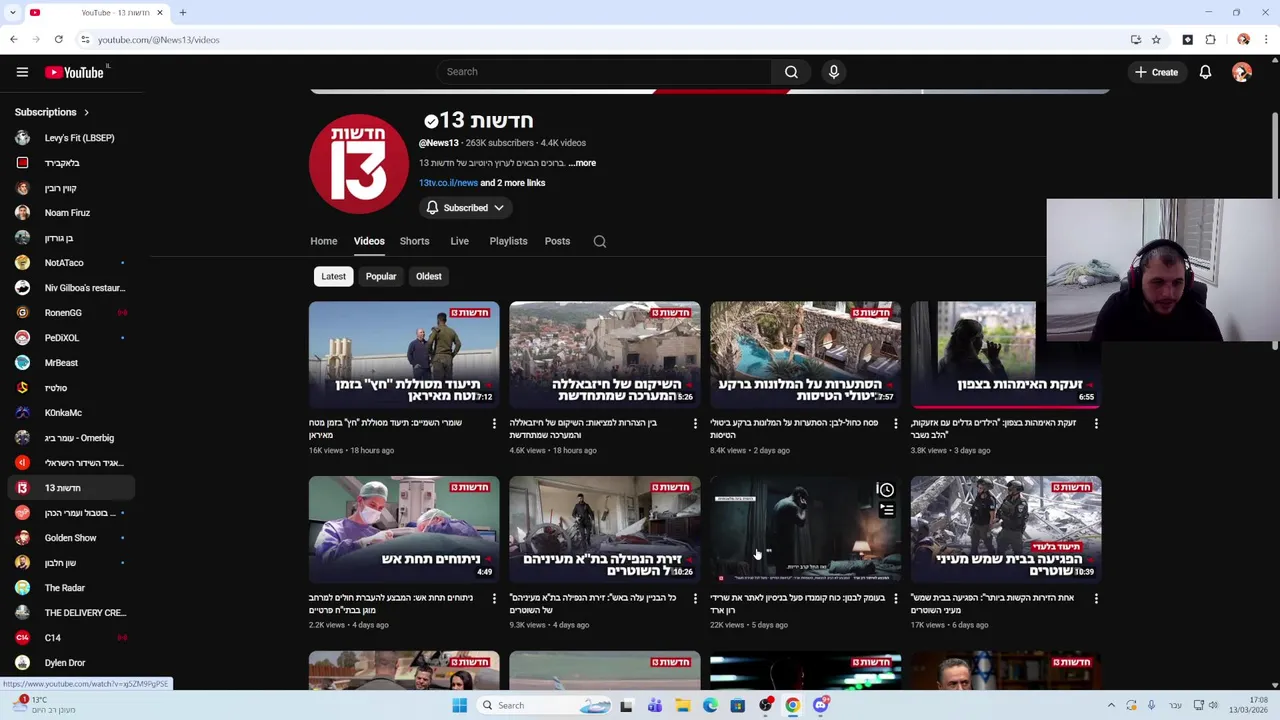Screen dimensions: 1280x720
Task: Reload the page in Chrome
Action: click(58, 40)
